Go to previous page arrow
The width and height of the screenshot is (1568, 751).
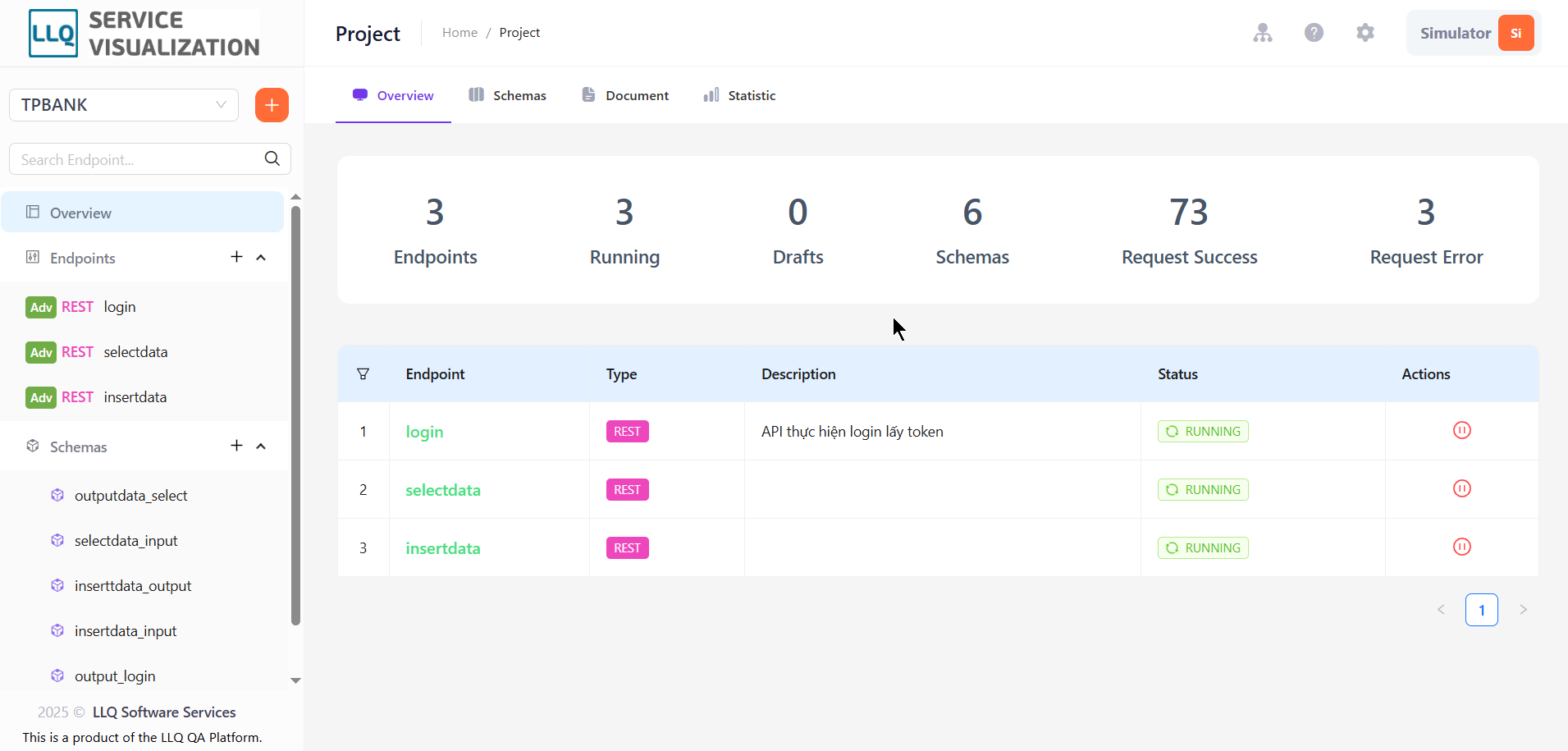[x=1441, y=610]
